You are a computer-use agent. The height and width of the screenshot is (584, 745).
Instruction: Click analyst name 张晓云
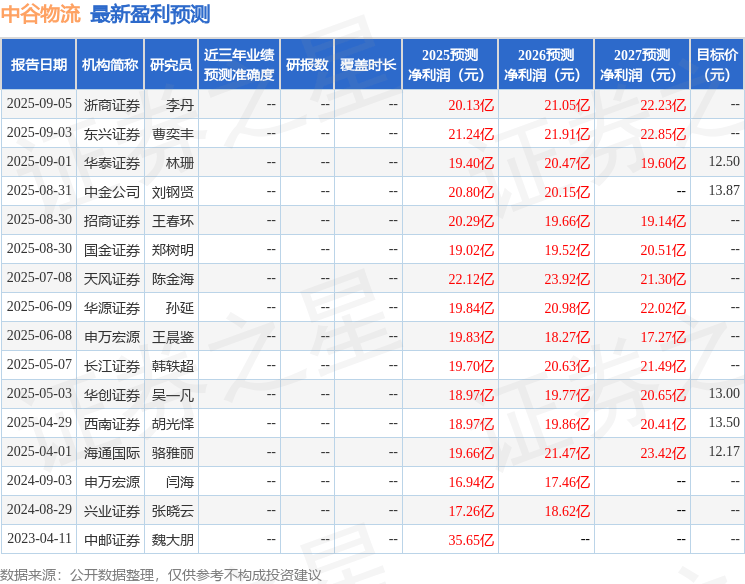pos(172,511)
